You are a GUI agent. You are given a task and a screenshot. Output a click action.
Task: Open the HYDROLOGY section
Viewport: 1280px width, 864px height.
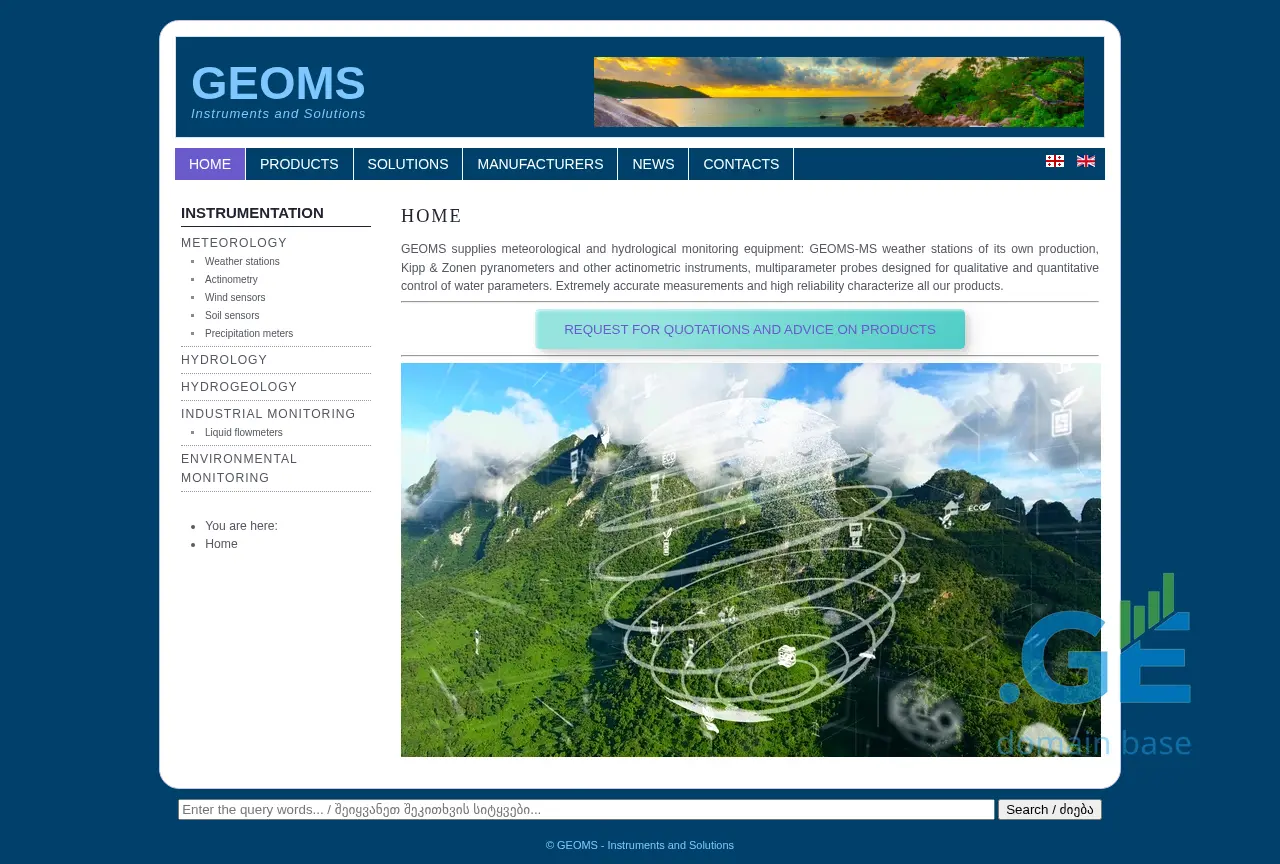tap(224, 360)
